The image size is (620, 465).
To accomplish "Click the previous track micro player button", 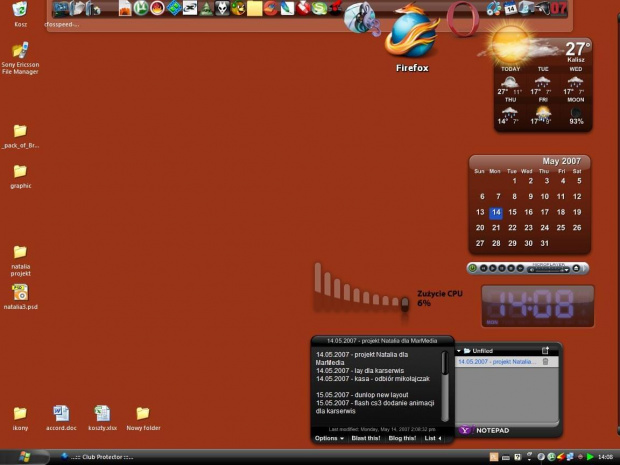I will tap(483, 268).
